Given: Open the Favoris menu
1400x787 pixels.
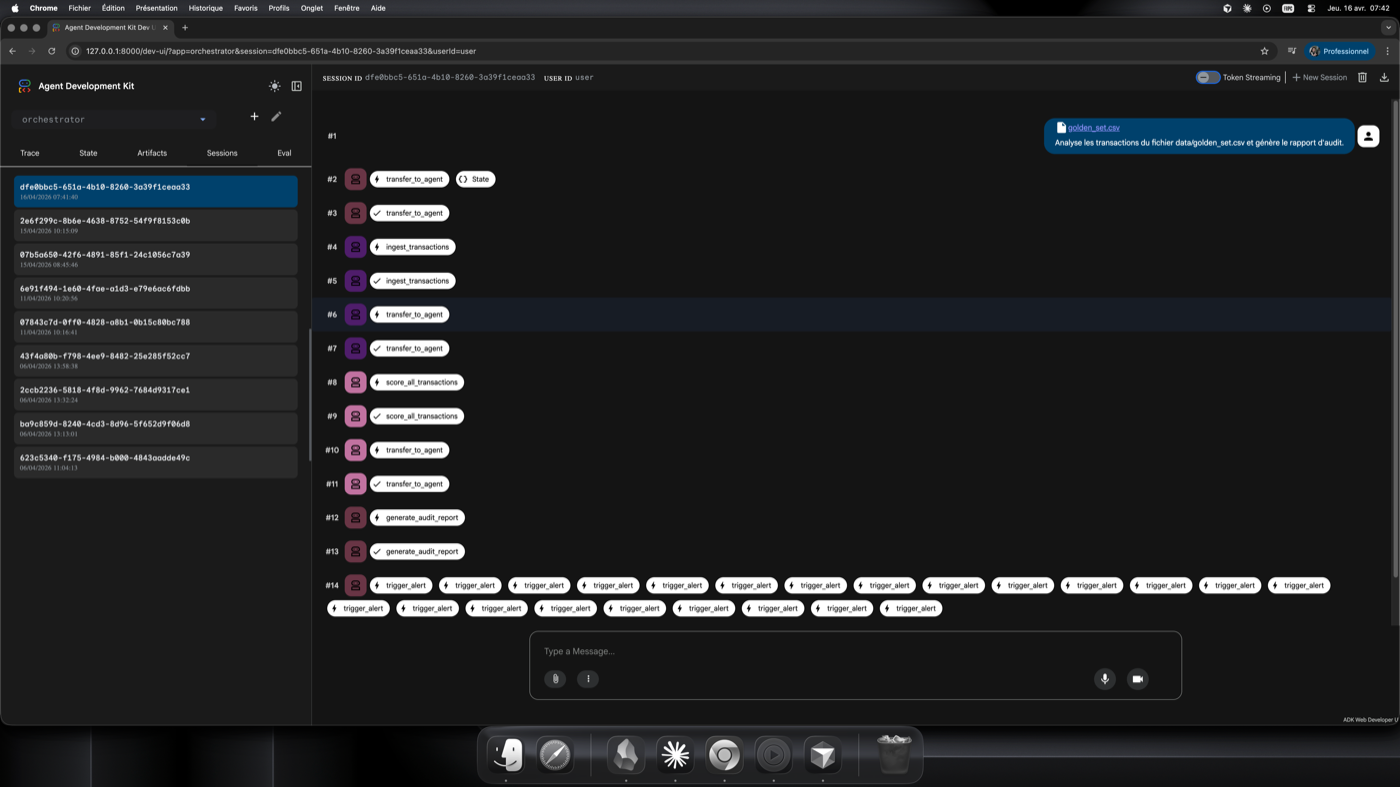Looking at the screenshot, I should coord(245,8).
